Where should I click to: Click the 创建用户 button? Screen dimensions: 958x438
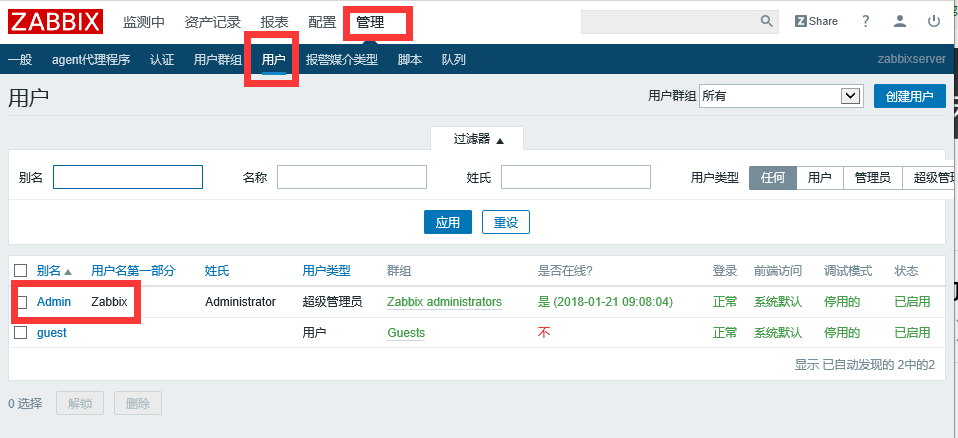(910, 96)
